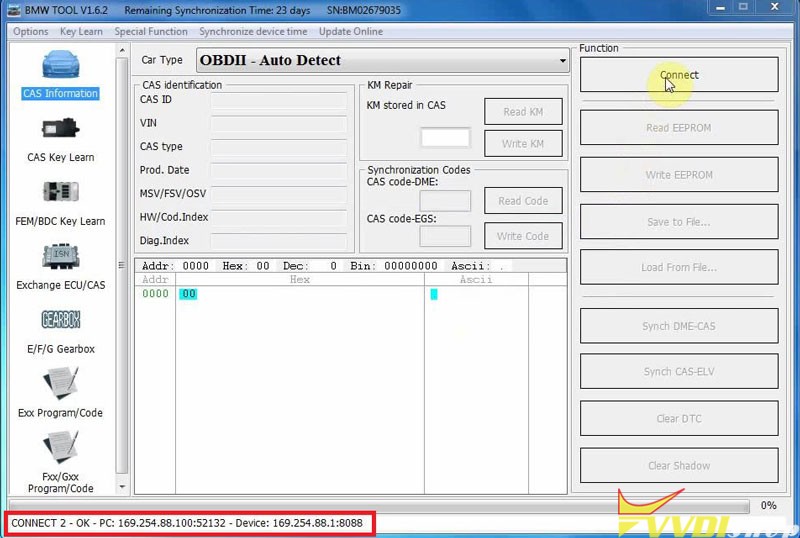
Task: Close the BMW TOOL window
Action: [774, 7]
